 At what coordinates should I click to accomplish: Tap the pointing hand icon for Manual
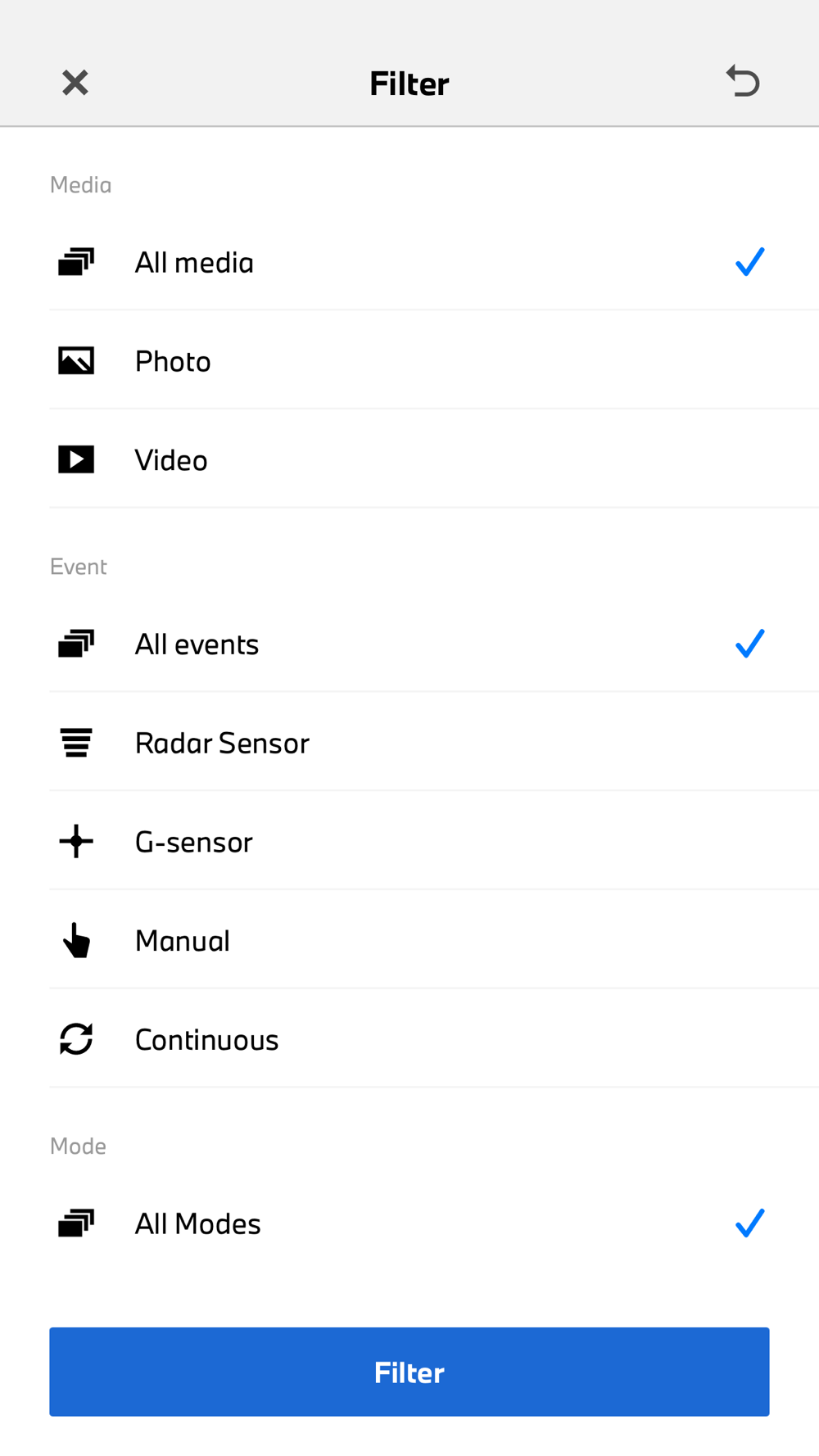(x=76, y=940)
